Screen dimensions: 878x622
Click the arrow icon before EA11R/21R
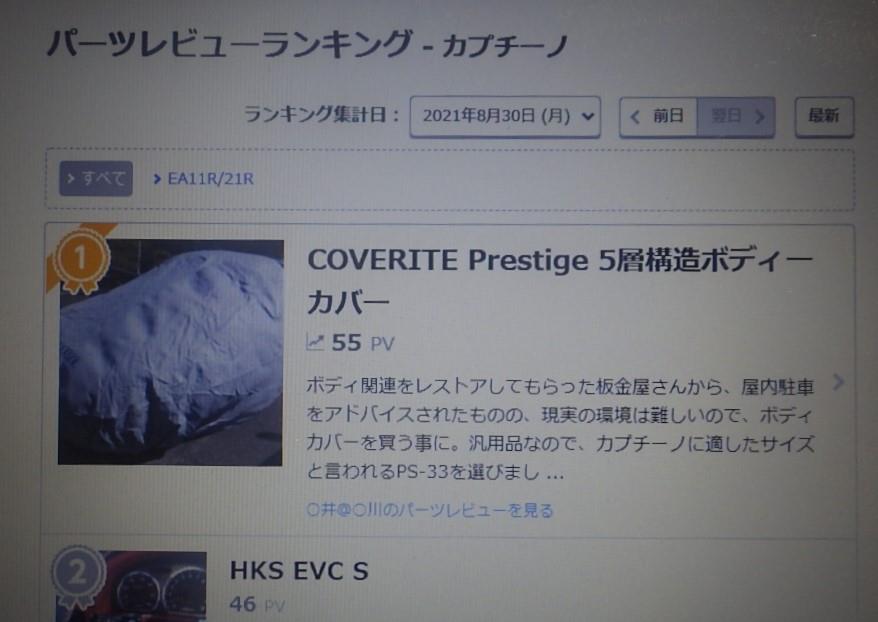tap(157, 179)
